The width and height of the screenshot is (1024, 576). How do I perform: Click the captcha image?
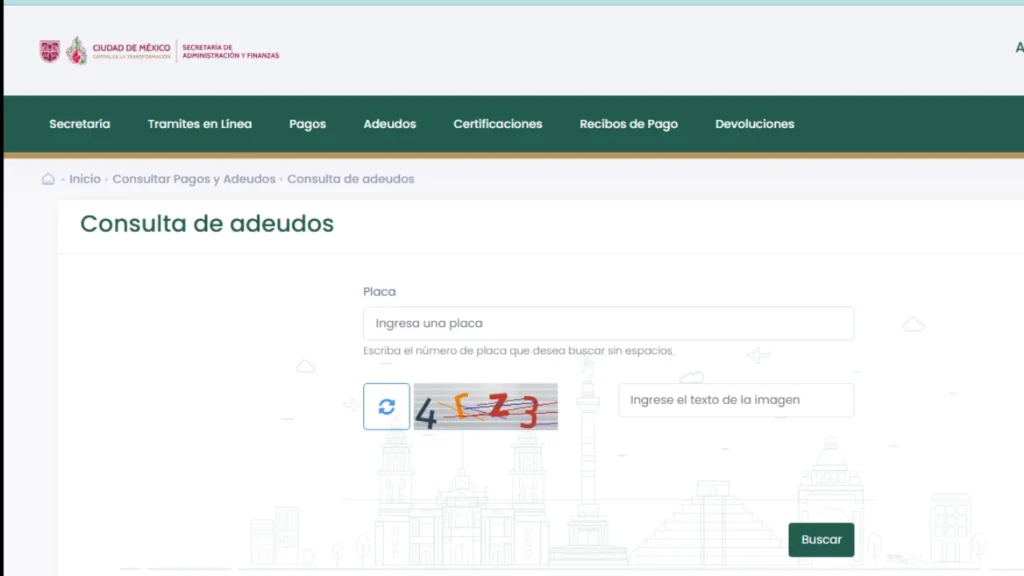coord(486,406)
